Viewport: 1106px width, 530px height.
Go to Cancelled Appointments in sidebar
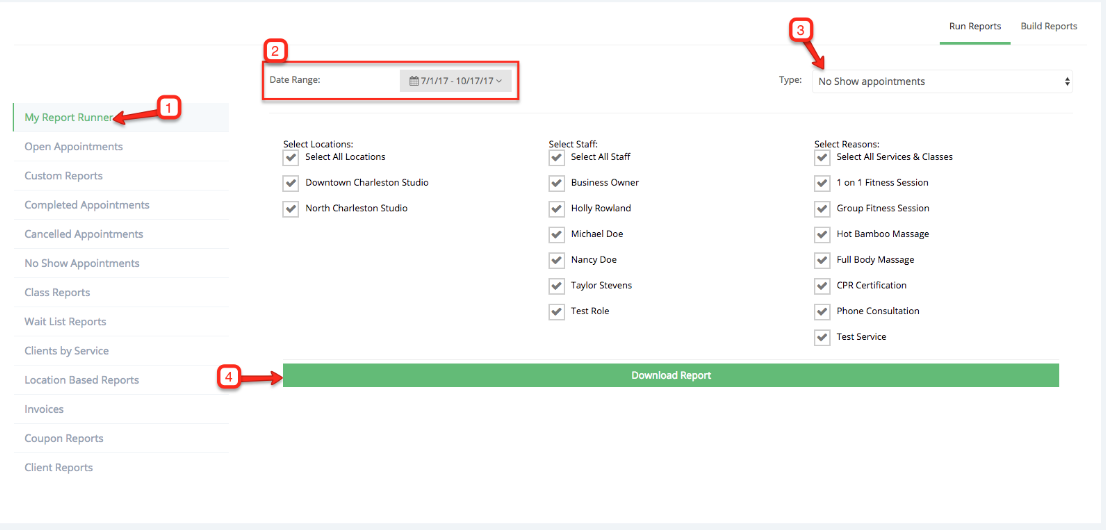pos(83,234)
